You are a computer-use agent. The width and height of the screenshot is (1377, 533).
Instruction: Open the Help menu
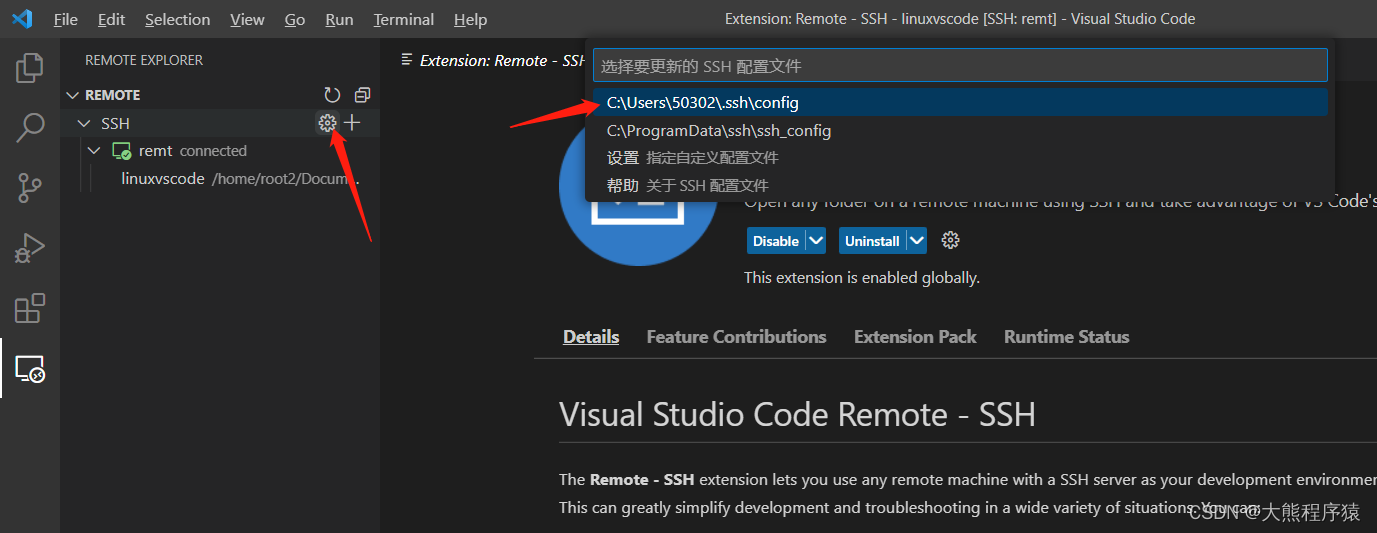coord(470,19)
